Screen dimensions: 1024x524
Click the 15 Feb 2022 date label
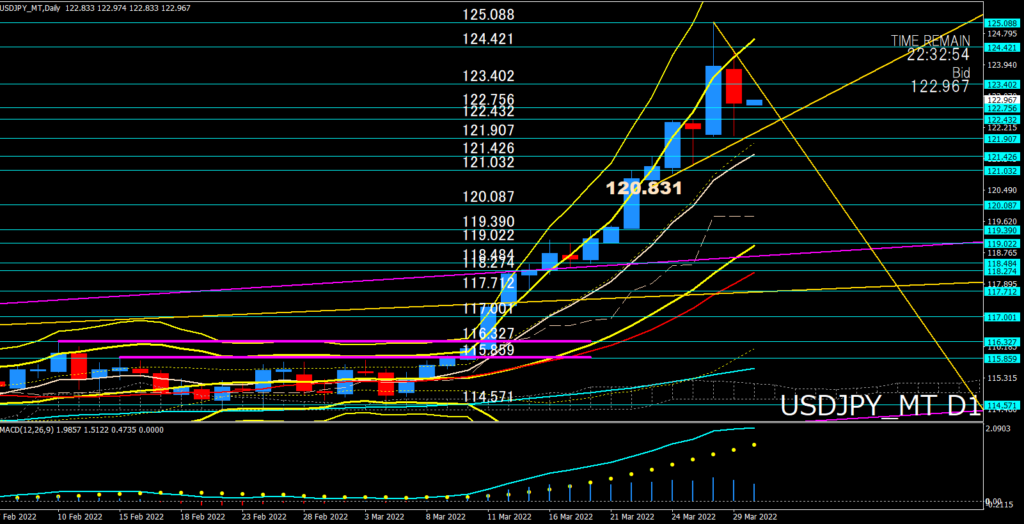click(x=141, y=516)
